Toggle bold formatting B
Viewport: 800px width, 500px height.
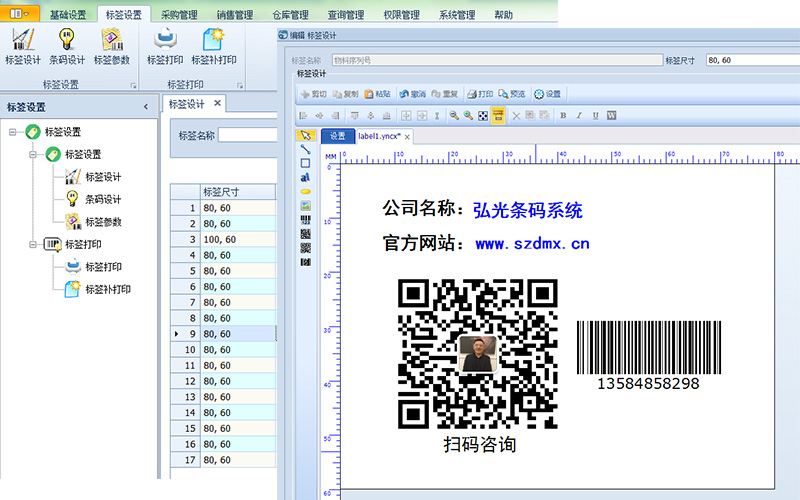click(x=563, y=116)
